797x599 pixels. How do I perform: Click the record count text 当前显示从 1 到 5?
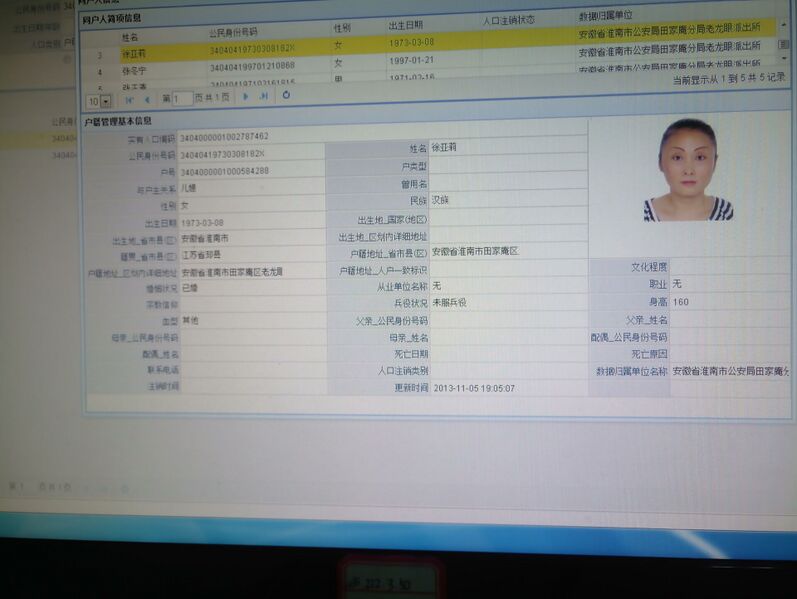coord(729,78)
